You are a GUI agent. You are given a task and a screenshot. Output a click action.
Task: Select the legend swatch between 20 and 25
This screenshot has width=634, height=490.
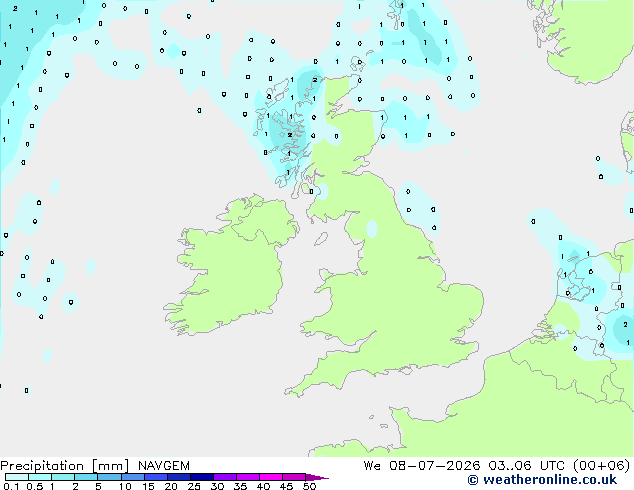point(178,477)
